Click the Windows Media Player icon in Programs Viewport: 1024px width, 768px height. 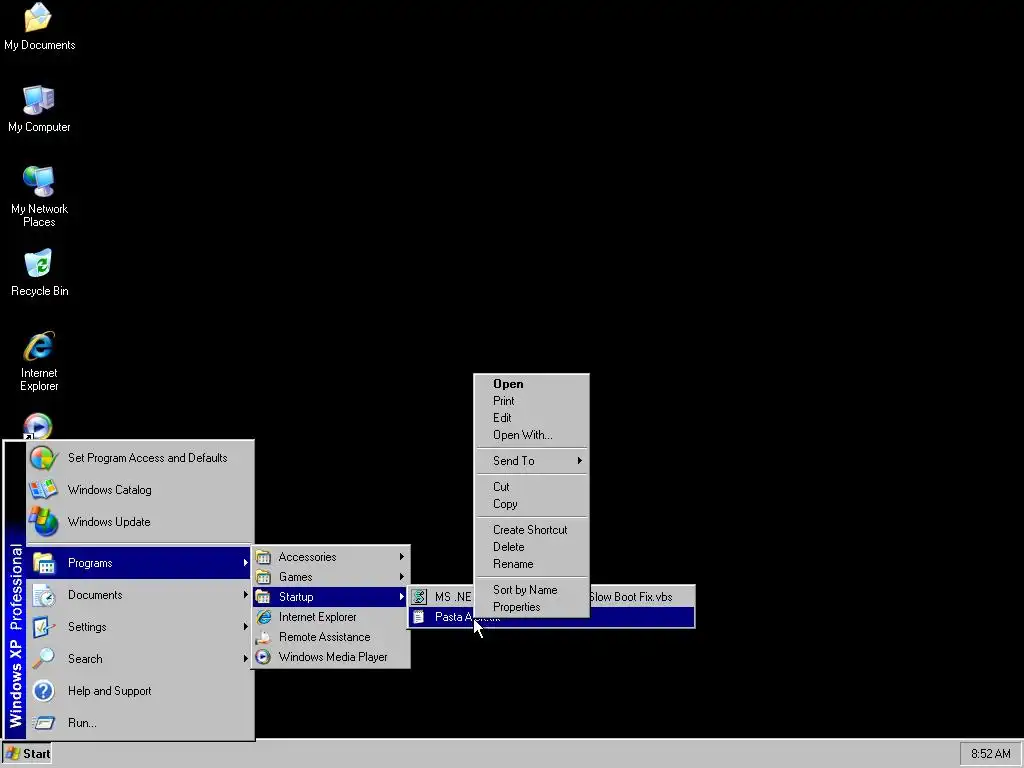pos(263,657)
